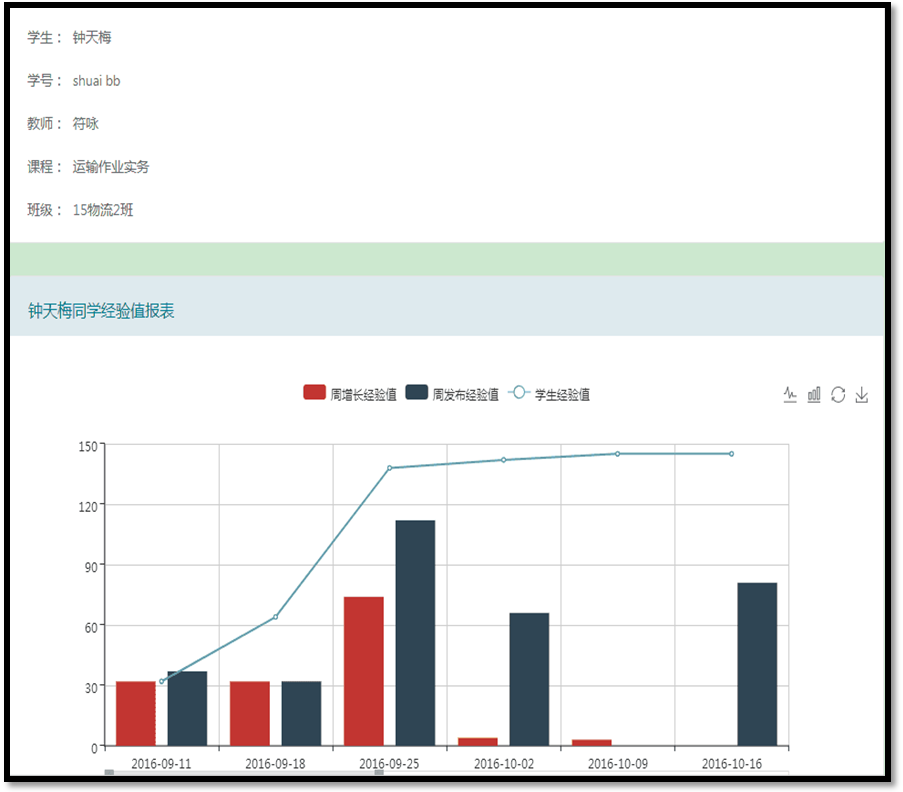This screenshot has width=903, height=792.
Task: Click the line data point at 2016-10-09
Action: 617,454
